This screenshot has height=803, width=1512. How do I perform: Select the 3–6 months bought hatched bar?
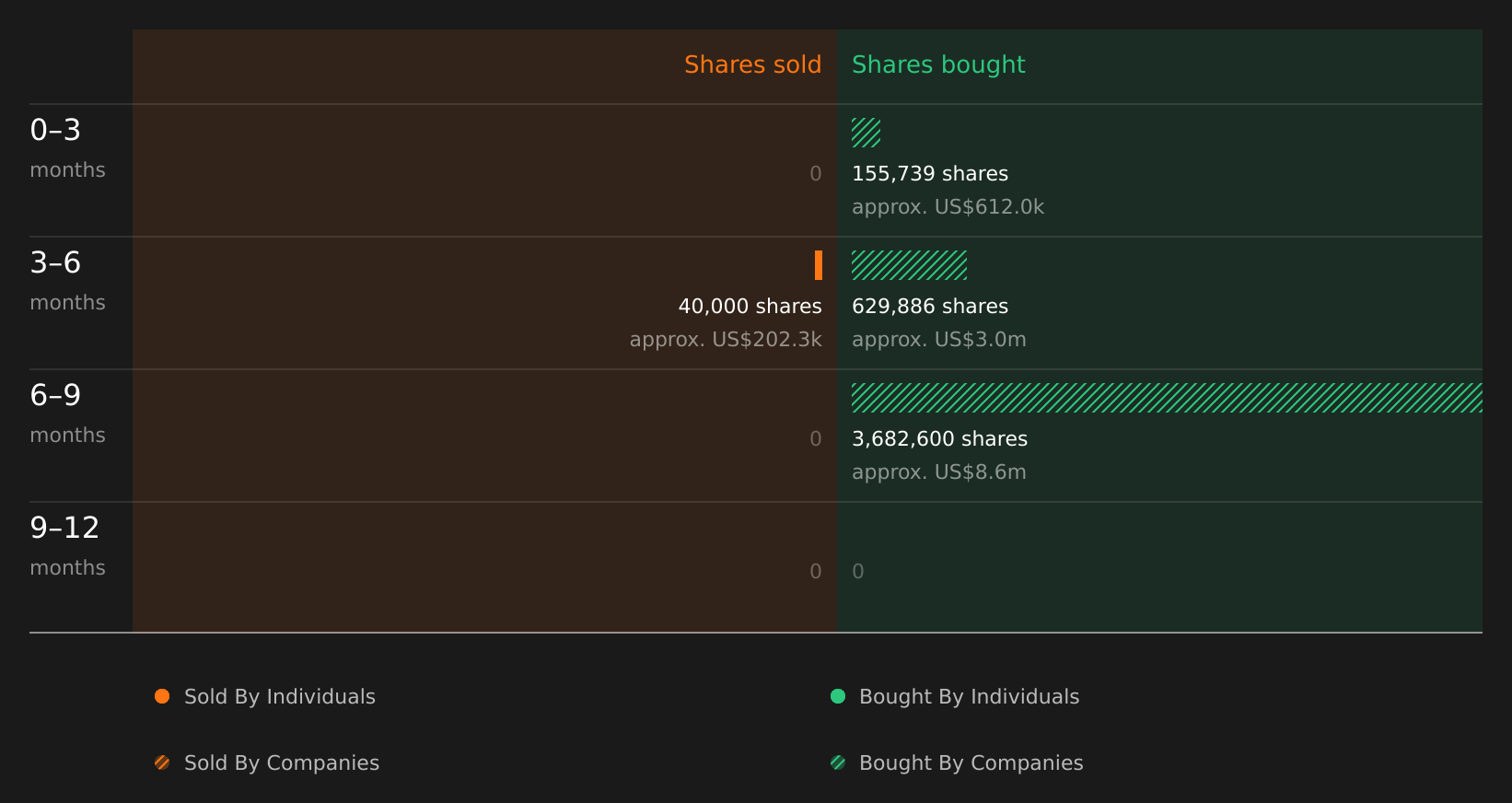(x=910, y=265)
